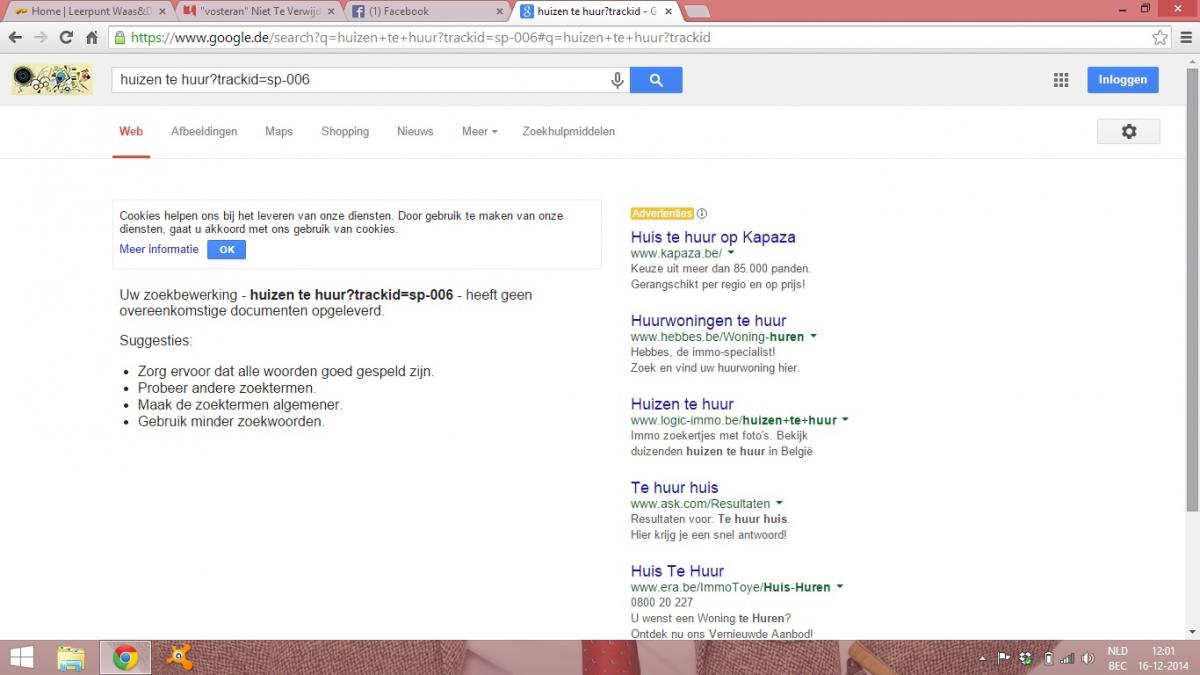Open the Chrome hamburger menu
Image resolution: width=1200 pixels, height=675 pixels.
click(1185, 38)
